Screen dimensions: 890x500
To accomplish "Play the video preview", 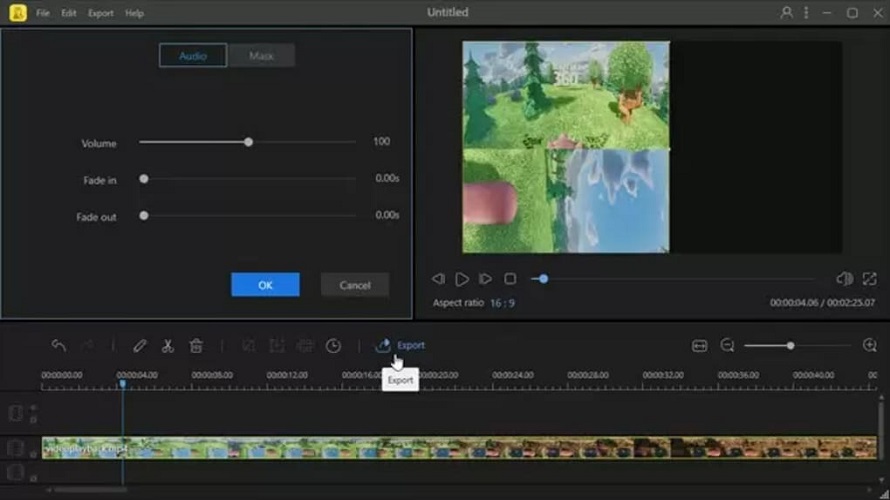I will point(462,279).
